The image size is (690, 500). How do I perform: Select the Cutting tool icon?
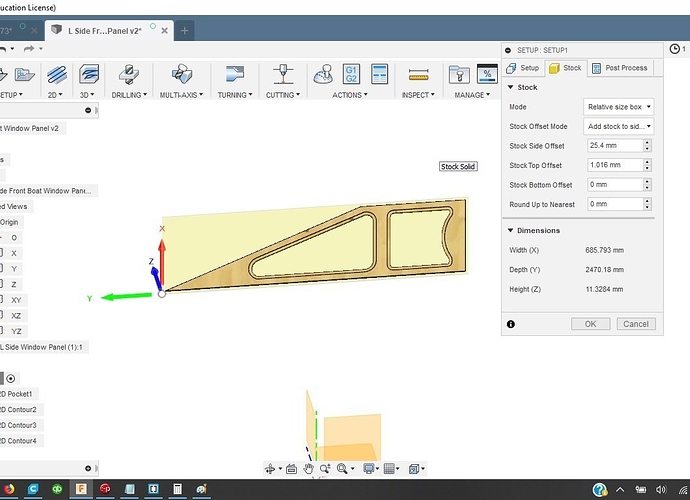point(283,74)
